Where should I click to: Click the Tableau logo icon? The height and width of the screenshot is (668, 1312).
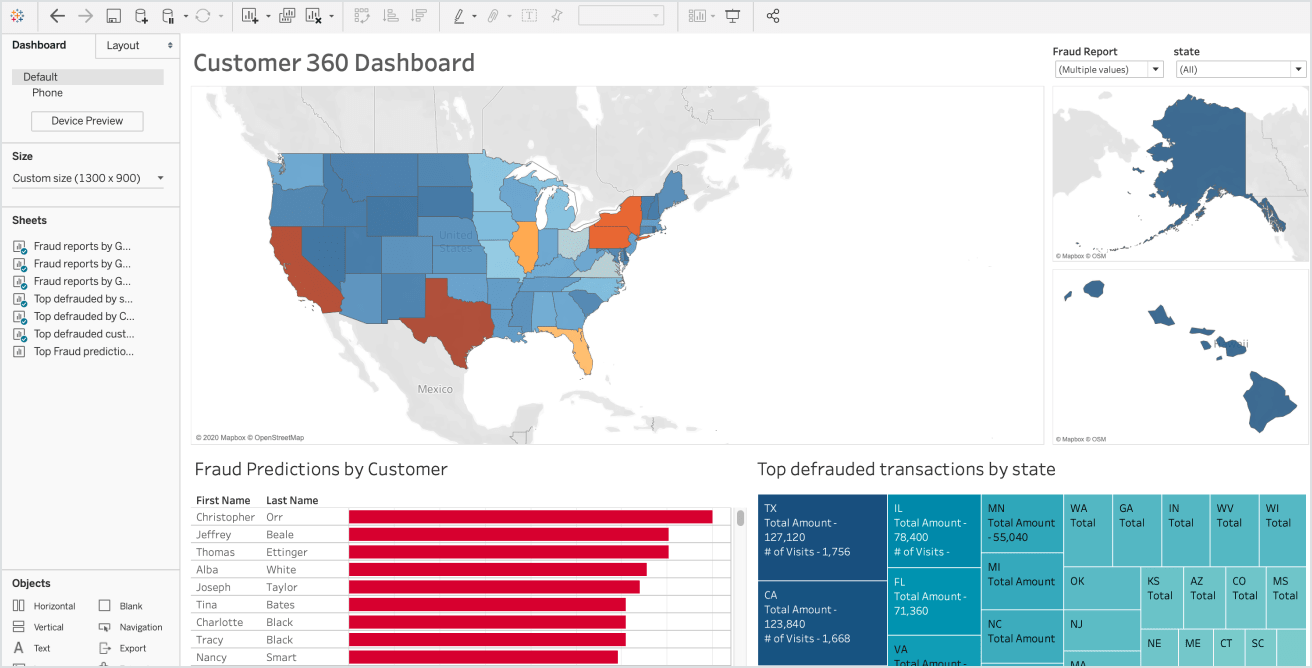point(17,16)
